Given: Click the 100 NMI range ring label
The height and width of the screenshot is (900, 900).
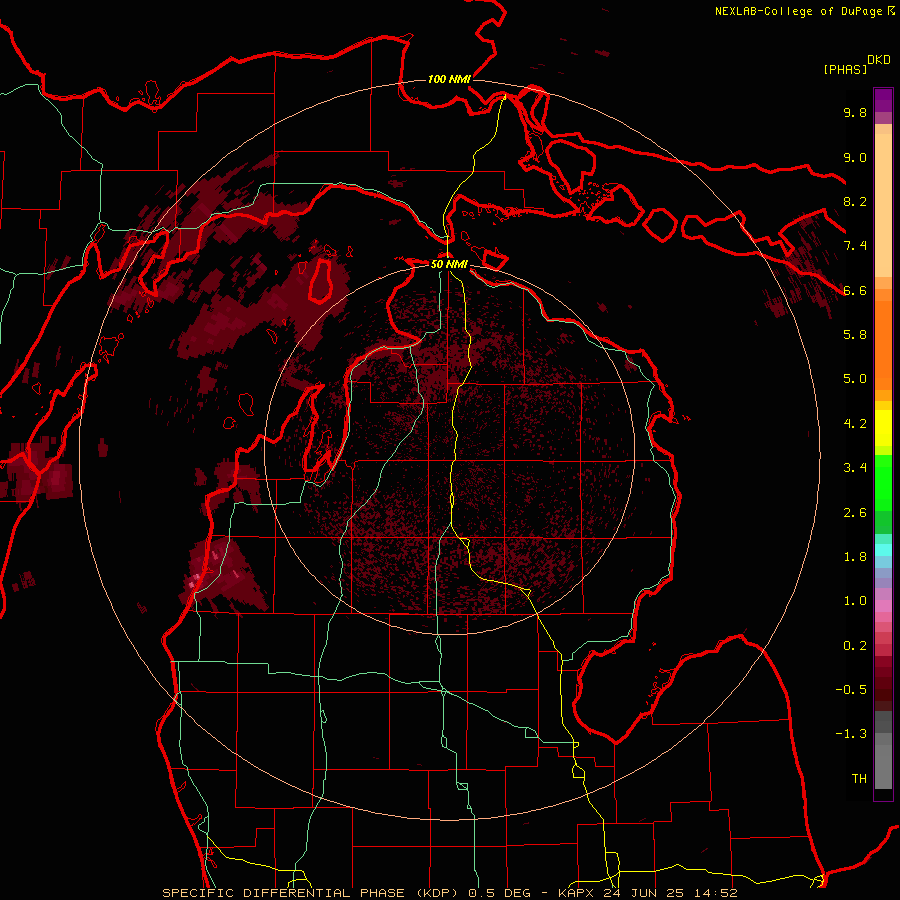Looking at the screenshot, I should [449, 79].
